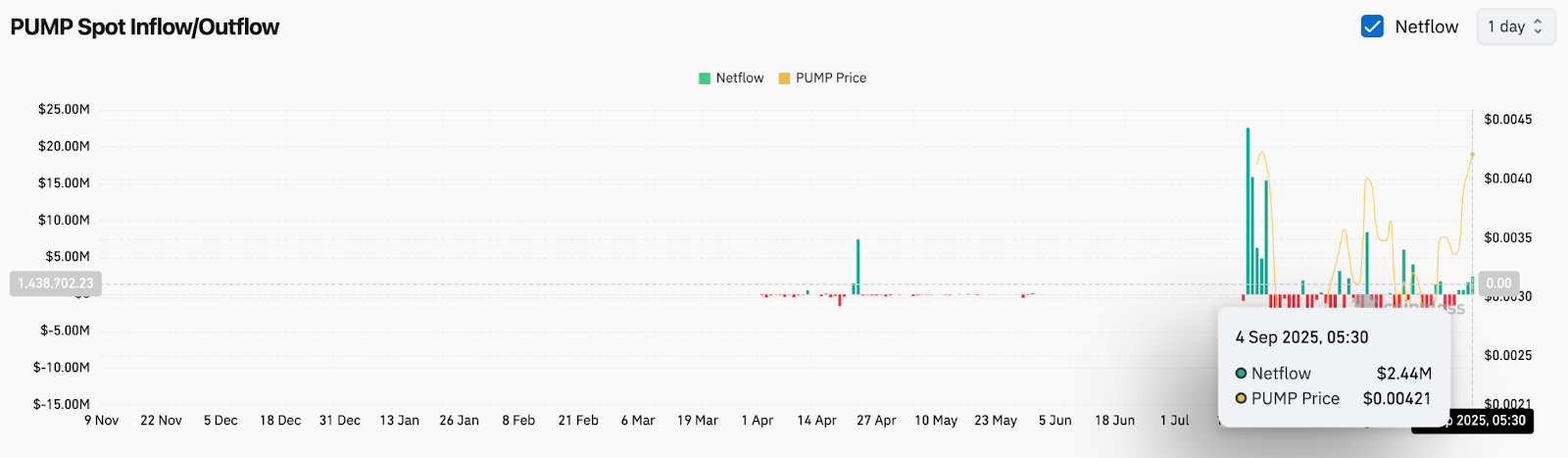Click the 8 Feb axis label

coord(518,420)
